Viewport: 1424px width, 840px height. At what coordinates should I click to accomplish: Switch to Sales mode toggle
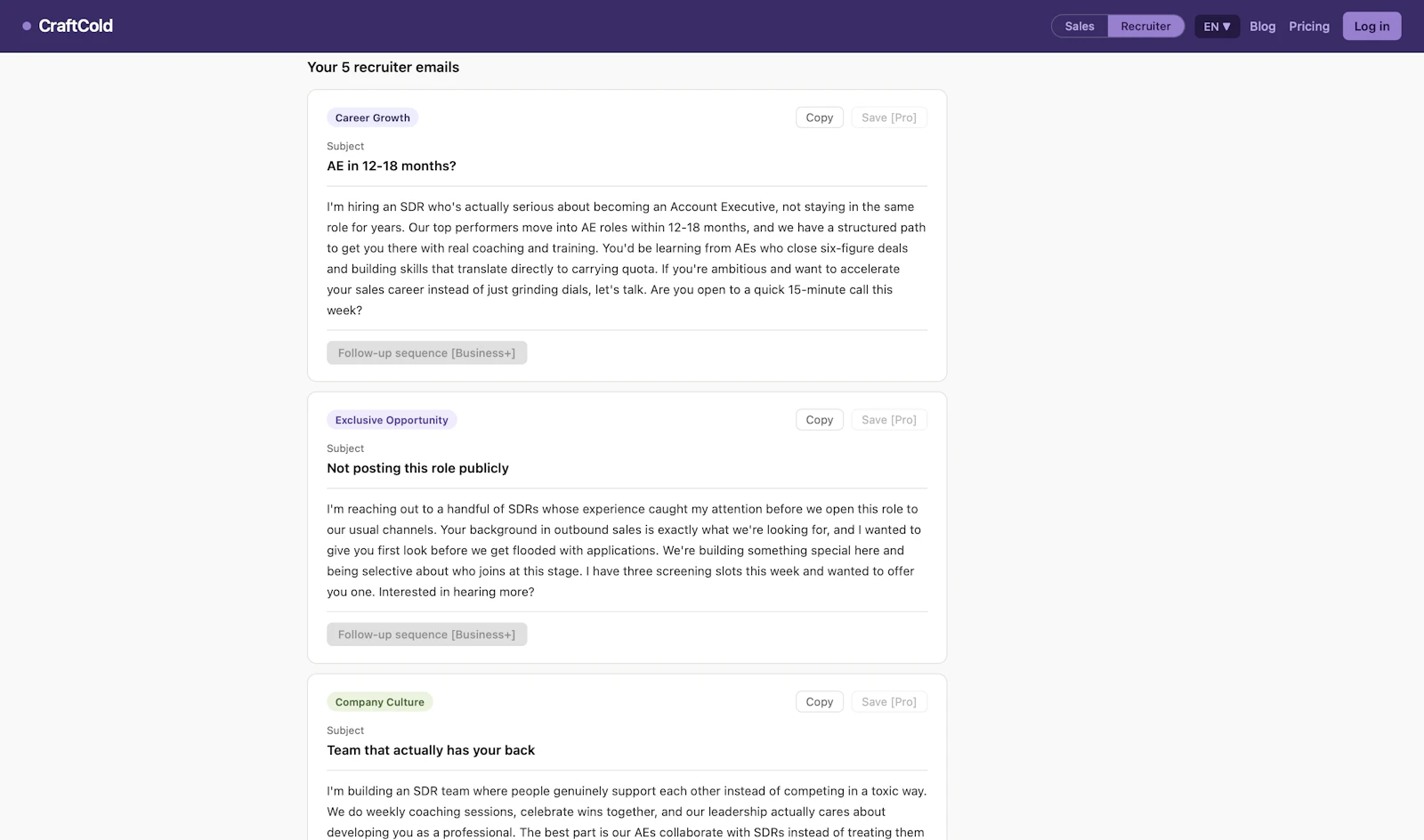1080,26
